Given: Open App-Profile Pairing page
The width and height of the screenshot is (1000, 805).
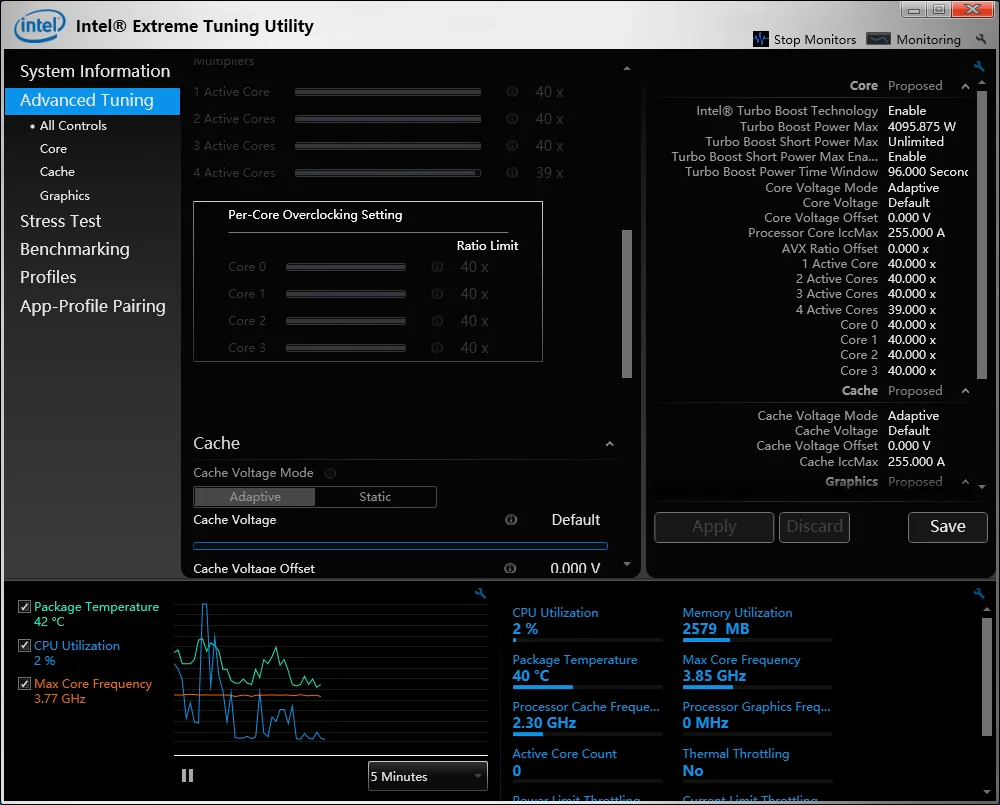Looking at the screenshot, I should tap(92, 307).
